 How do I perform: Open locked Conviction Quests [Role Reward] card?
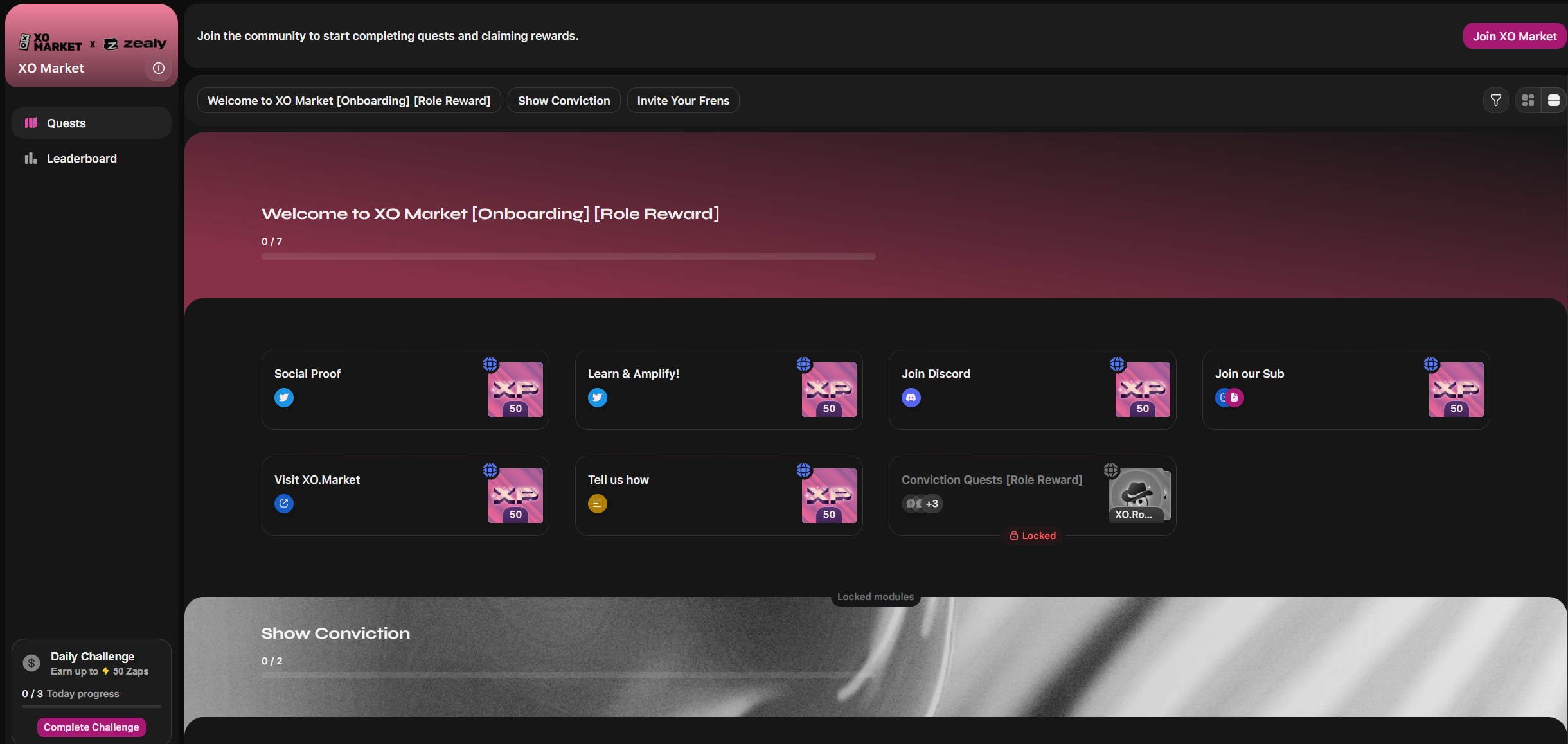(1033, 495)
